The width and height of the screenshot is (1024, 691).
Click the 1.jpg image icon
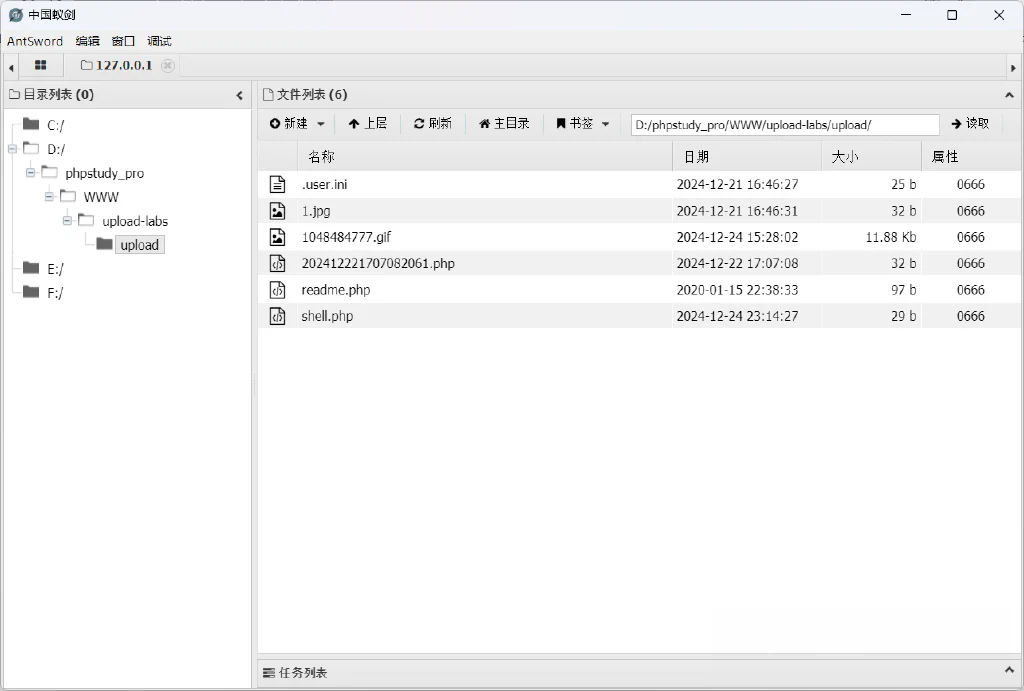(x=278, y=211)
